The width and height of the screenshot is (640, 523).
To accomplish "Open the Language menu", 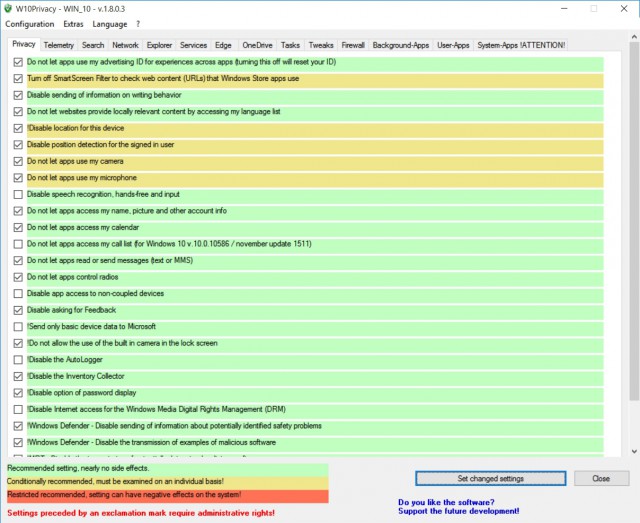I will coord(109,24).
